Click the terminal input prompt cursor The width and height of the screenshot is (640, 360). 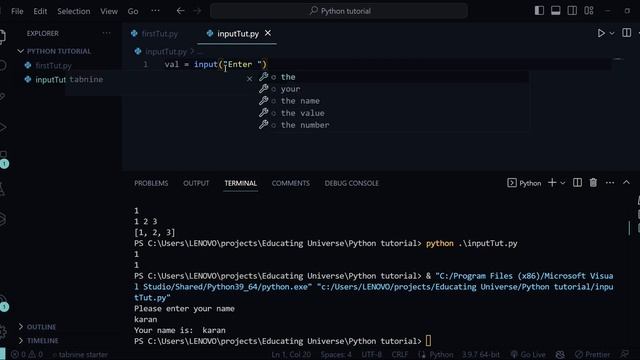coord(428,341)
